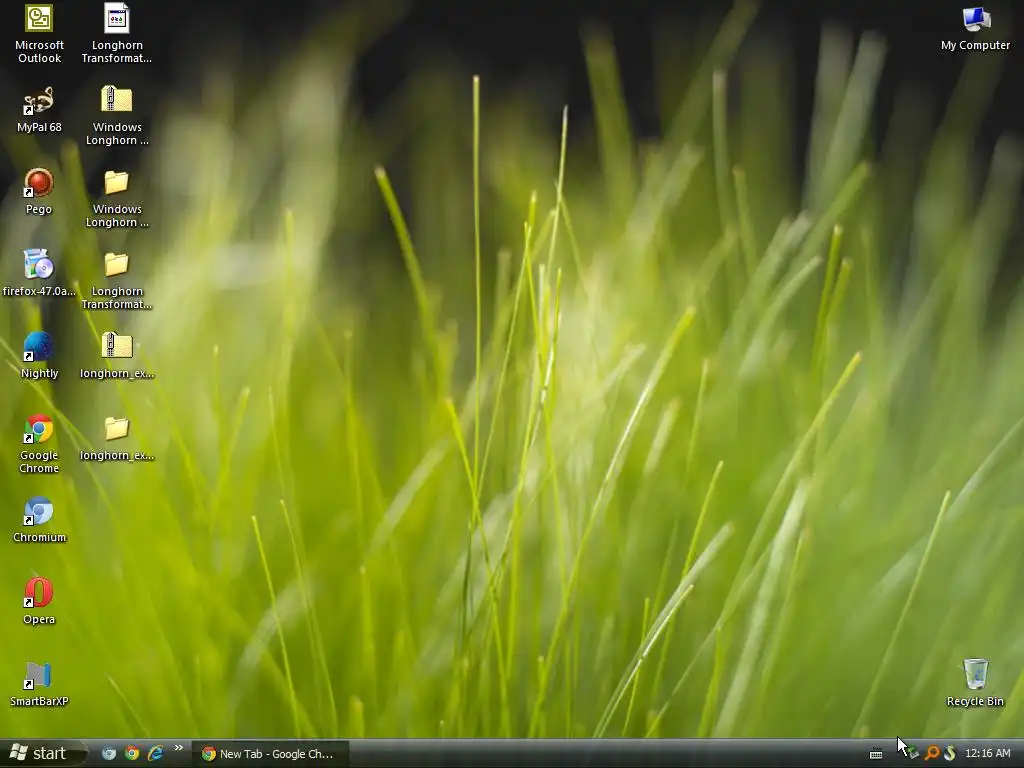Image resolution: width=1024 pixels, height=768 pixels.
Task: Launch Chromium from the Quick Launch bar
Action: tap(109, 754)
